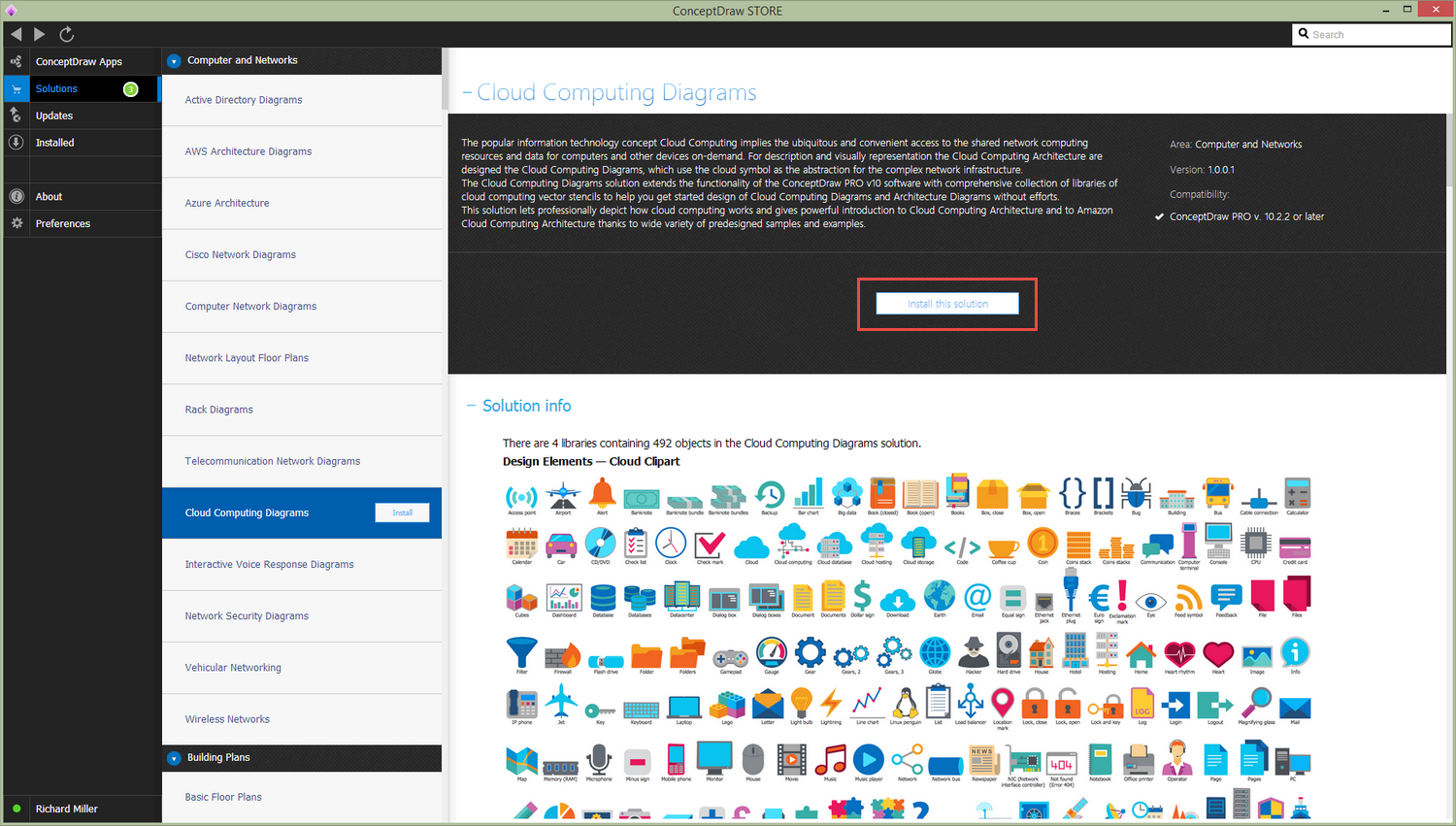Collapse the Cloud Computing Diagrams header section
This screenshot has height=826, width=1456.
(x=467, y=92)
